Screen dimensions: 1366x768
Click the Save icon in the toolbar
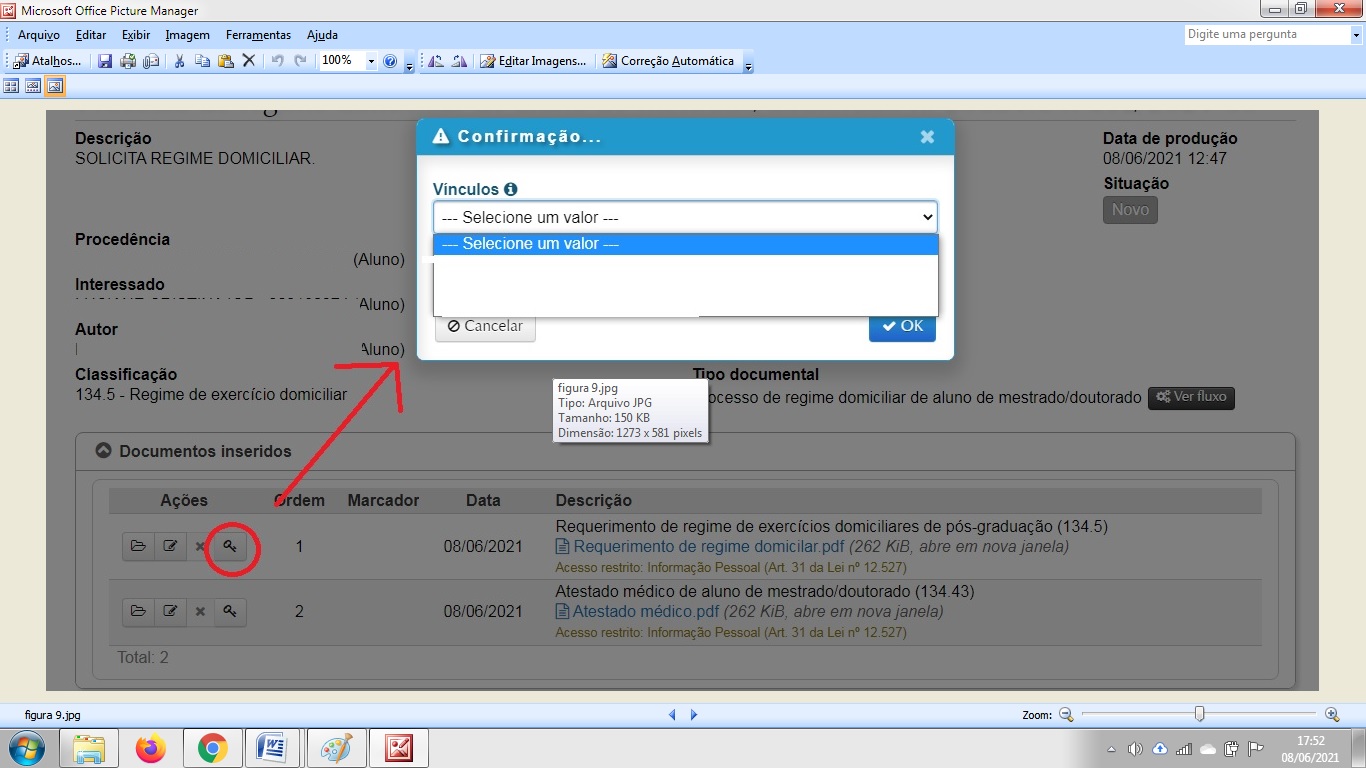(x=105, y=61)
